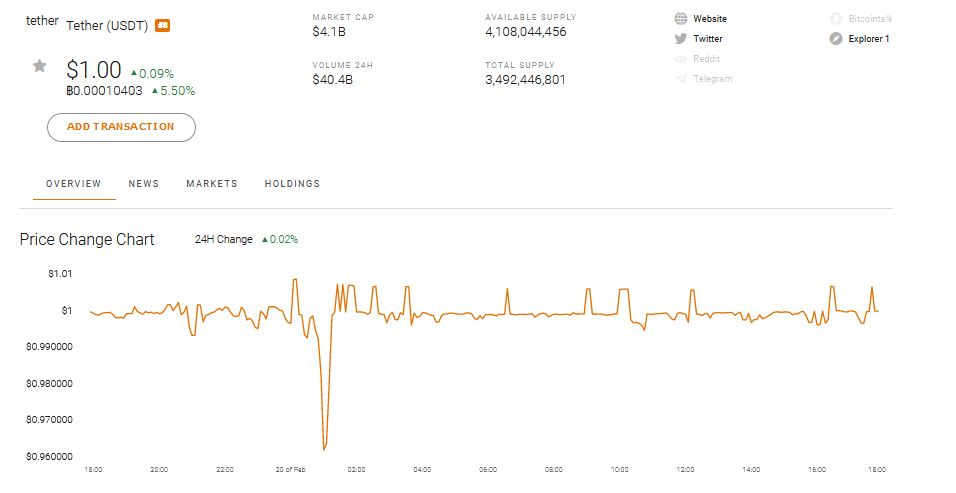Open the Reddit link

(x=707, y=59)
